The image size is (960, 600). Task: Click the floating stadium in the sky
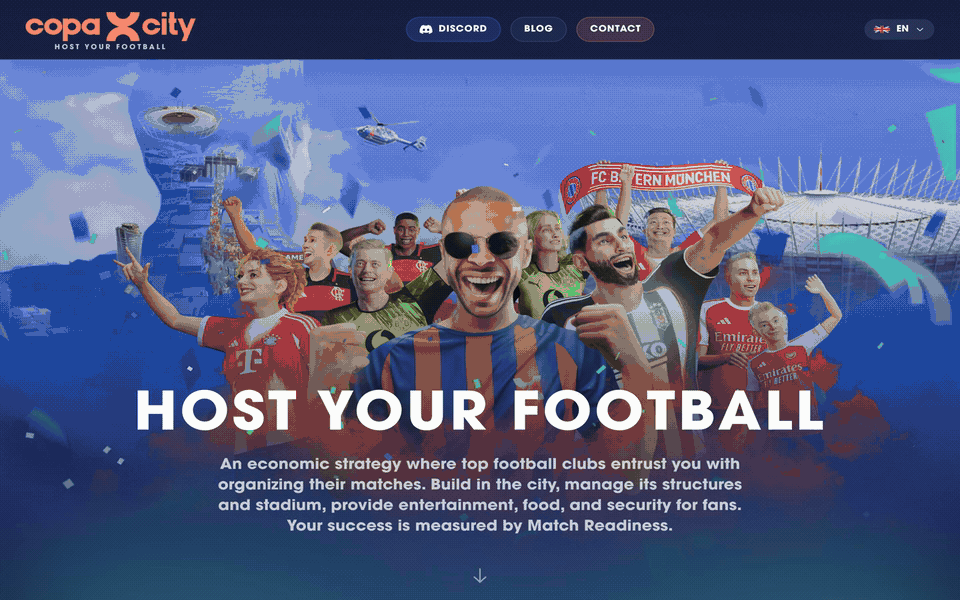click(179, 119)
